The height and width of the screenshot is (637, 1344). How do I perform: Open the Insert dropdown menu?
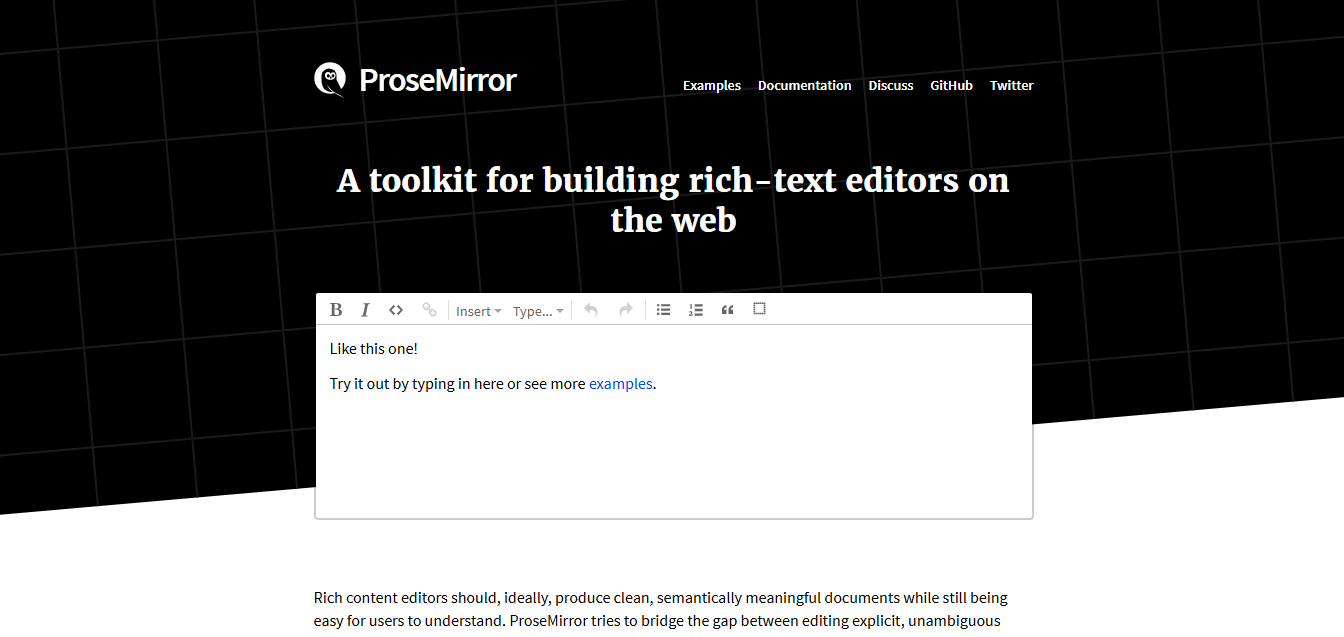[x=479, y=311]
